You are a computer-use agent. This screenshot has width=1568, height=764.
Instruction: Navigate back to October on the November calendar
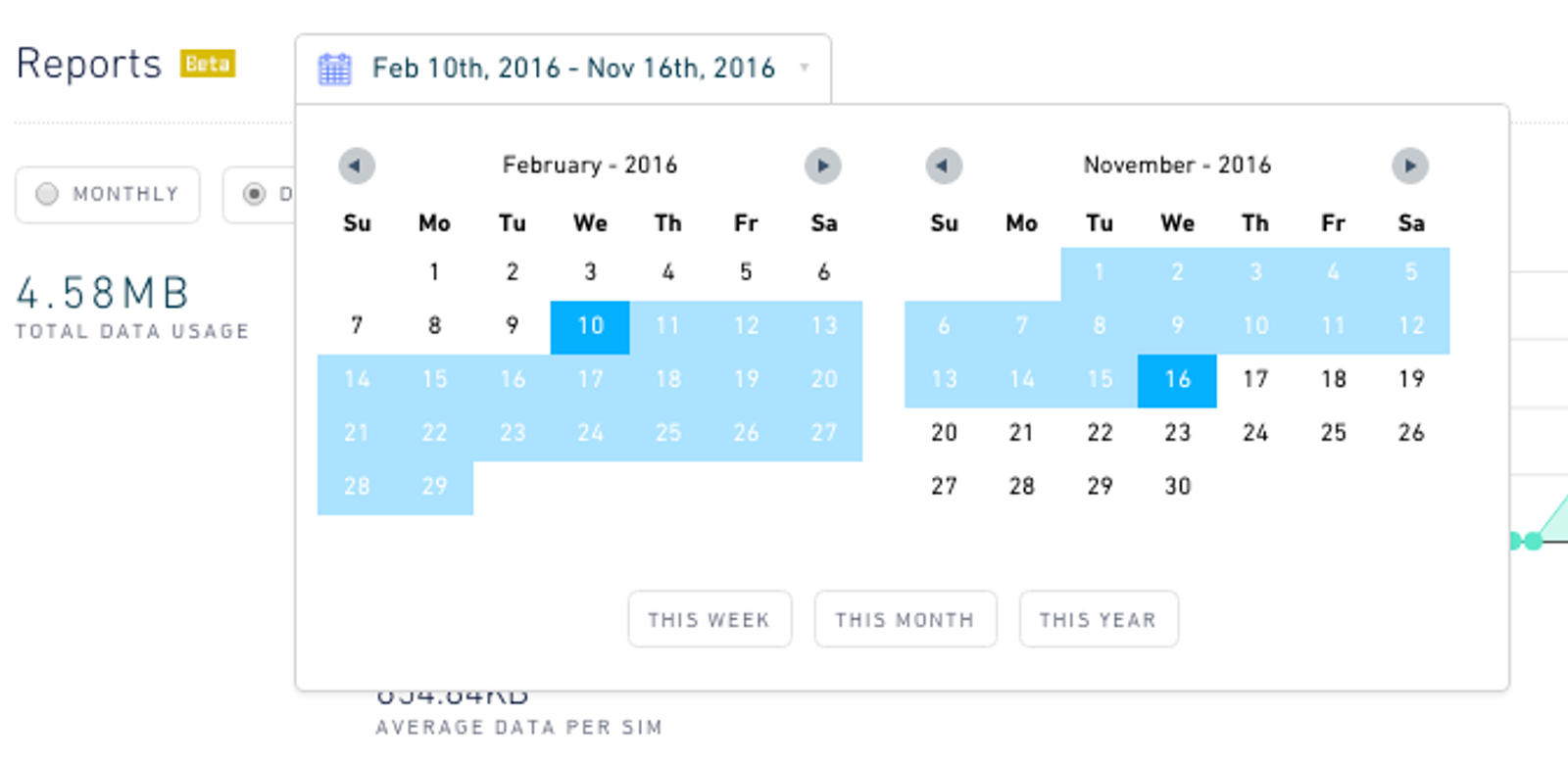point(944,166)
